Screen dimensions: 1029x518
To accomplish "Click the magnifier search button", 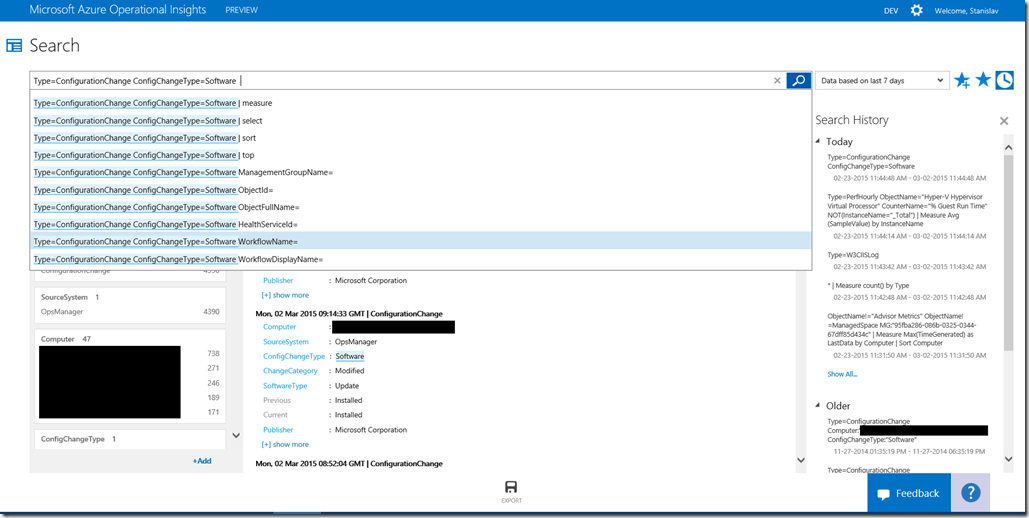I will pos(798,81).
